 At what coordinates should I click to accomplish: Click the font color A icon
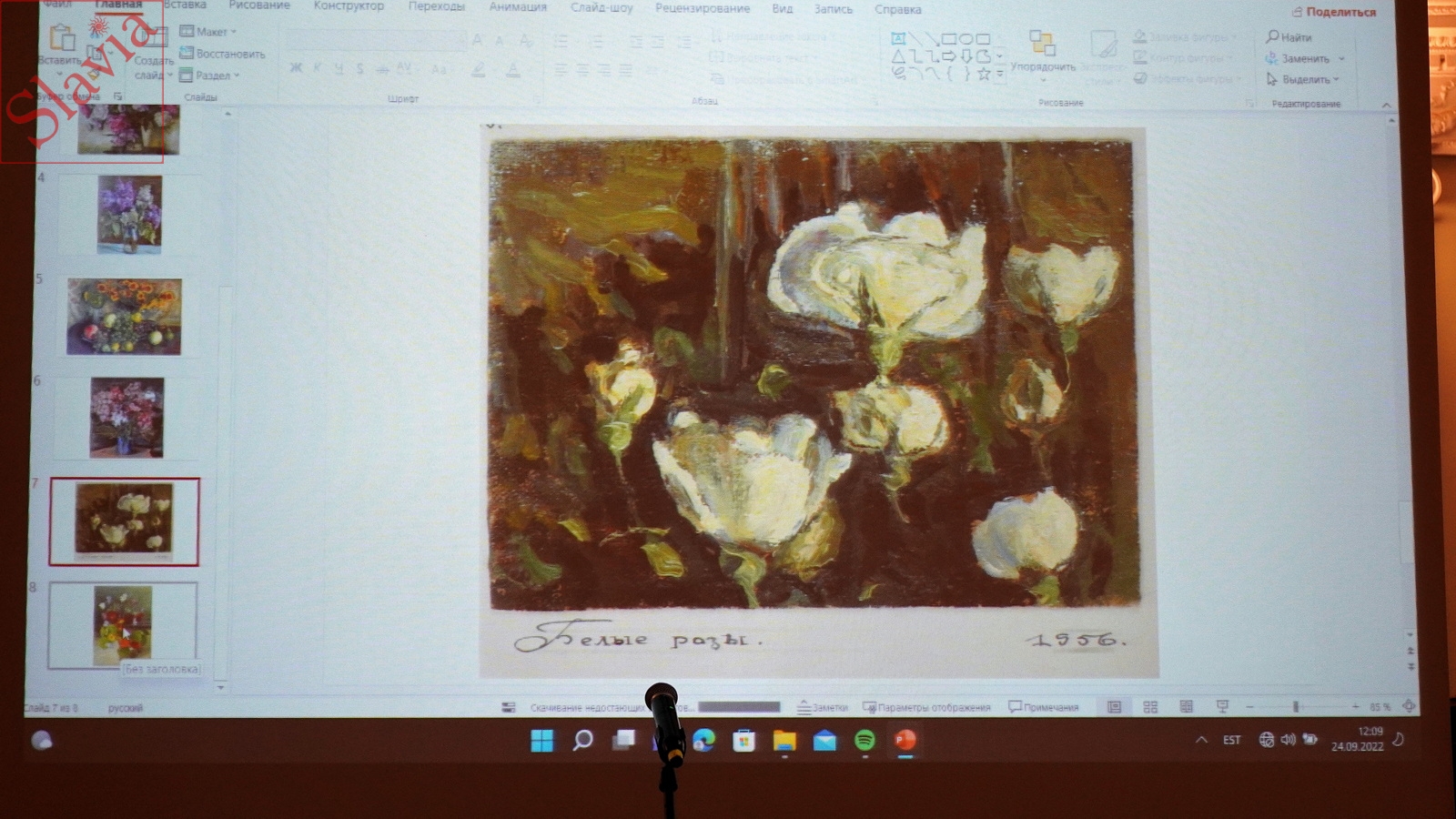513,69
